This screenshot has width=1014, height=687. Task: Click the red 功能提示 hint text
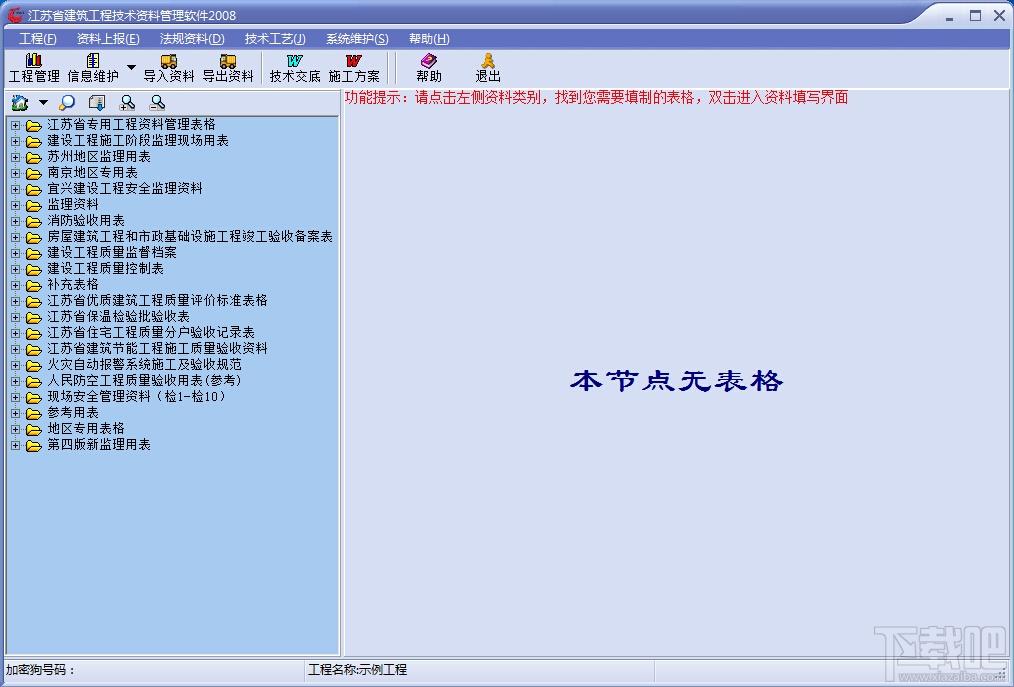coord(596,98)
